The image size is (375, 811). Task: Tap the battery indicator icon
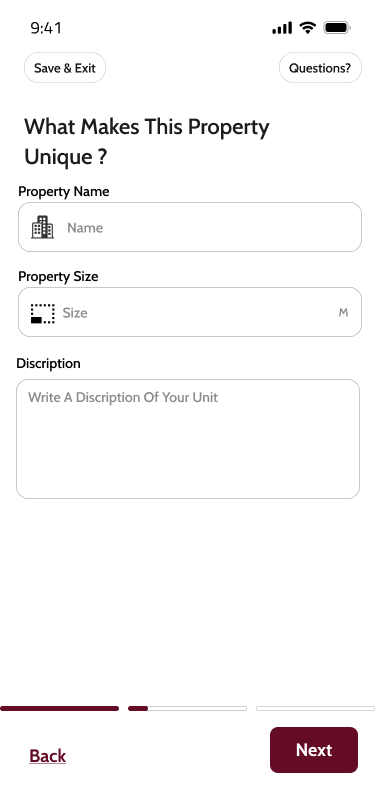[337, 27]
